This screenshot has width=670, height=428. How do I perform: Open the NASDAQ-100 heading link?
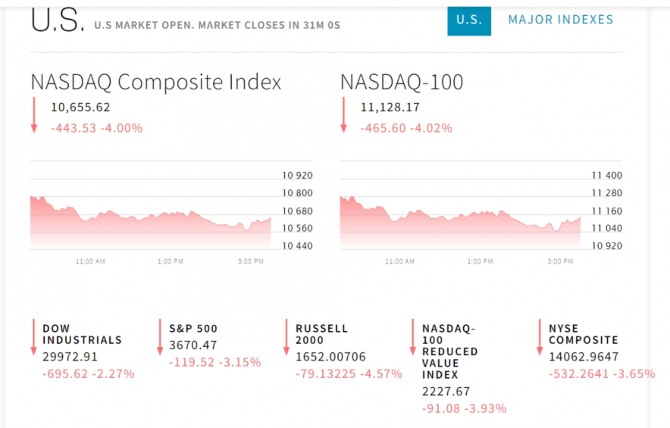tap(401, 82)
